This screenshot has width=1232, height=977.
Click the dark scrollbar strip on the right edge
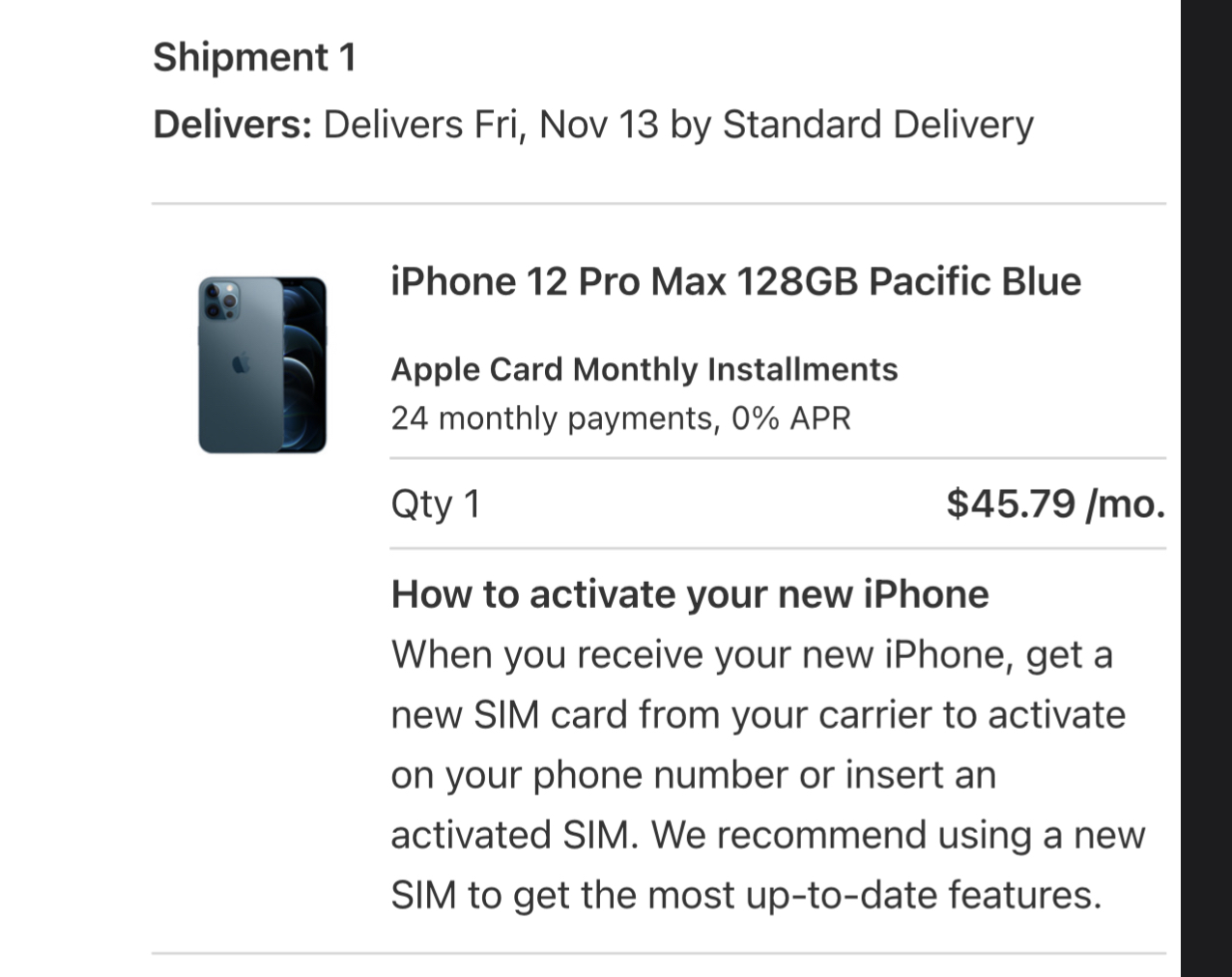coord(1206,488)
